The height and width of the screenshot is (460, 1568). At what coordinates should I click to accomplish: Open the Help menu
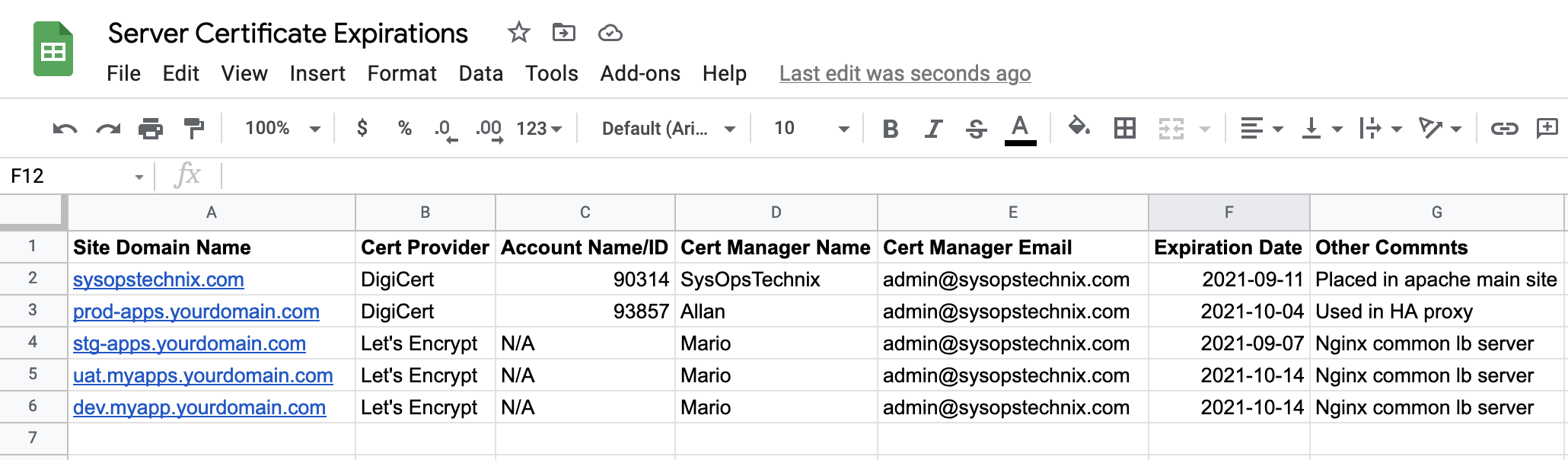click(x=724, y=73)
